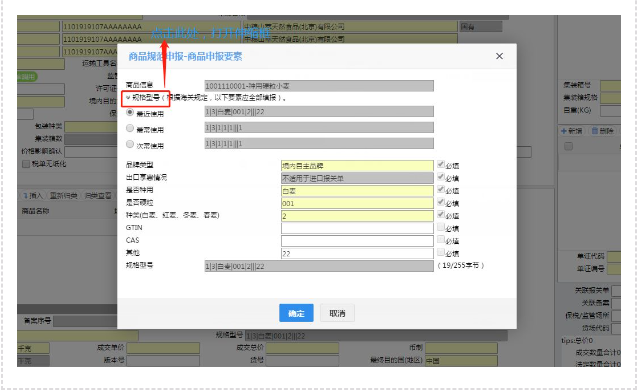Click the 品牌类型 field showing 境内自主品牌
637x390 pixels.
(357, 165)
